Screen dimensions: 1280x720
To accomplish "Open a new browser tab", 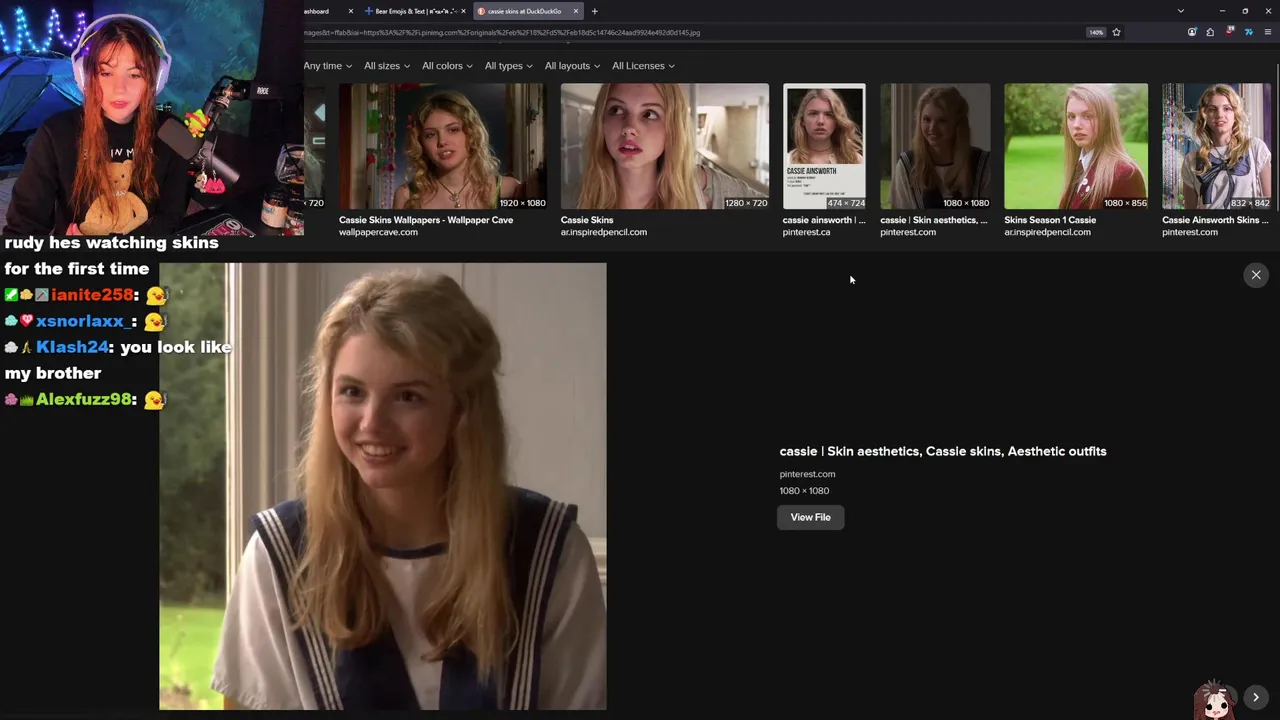I will pos(594,11).
